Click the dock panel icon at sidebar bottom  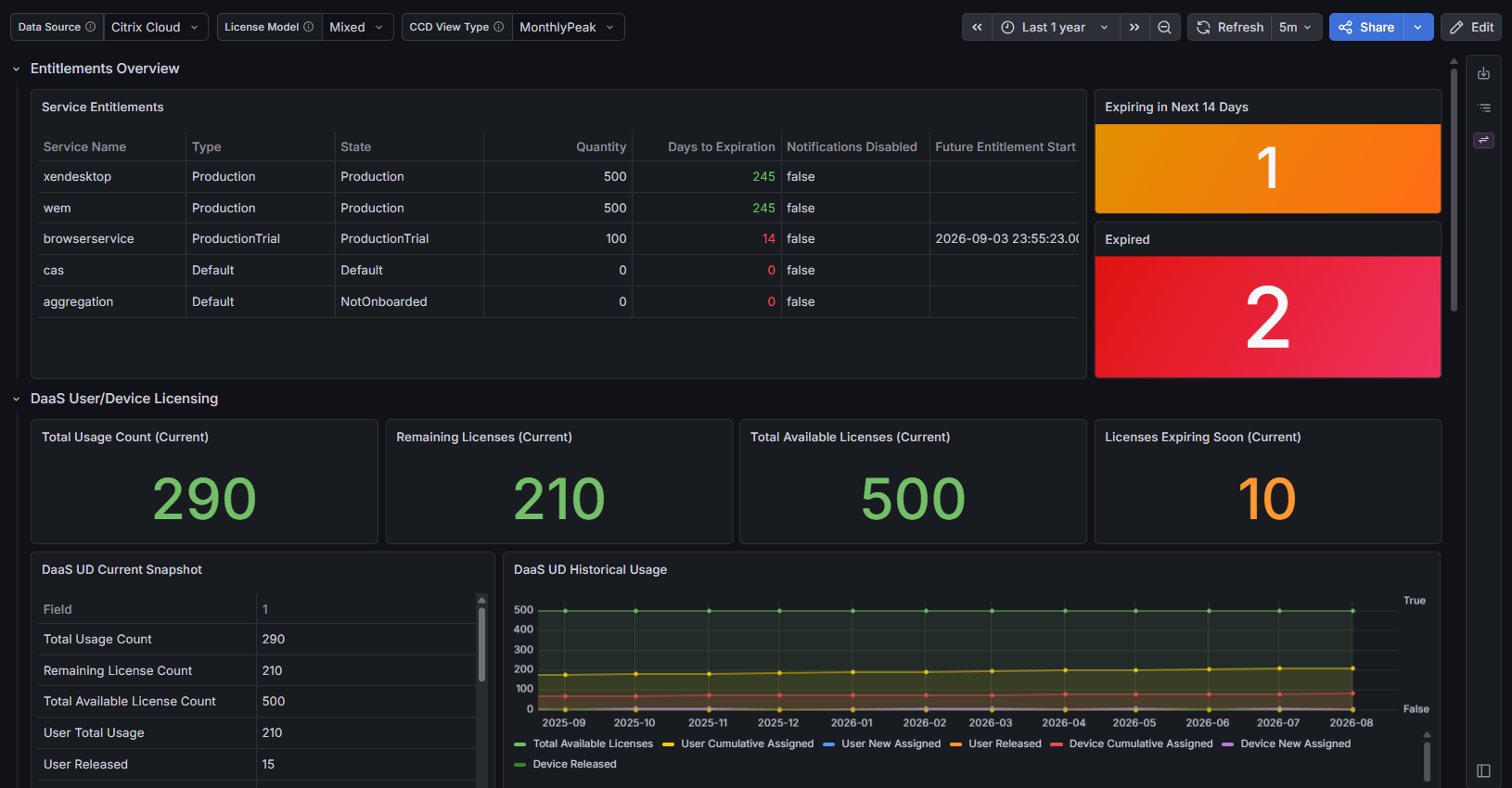(1483, 770)
